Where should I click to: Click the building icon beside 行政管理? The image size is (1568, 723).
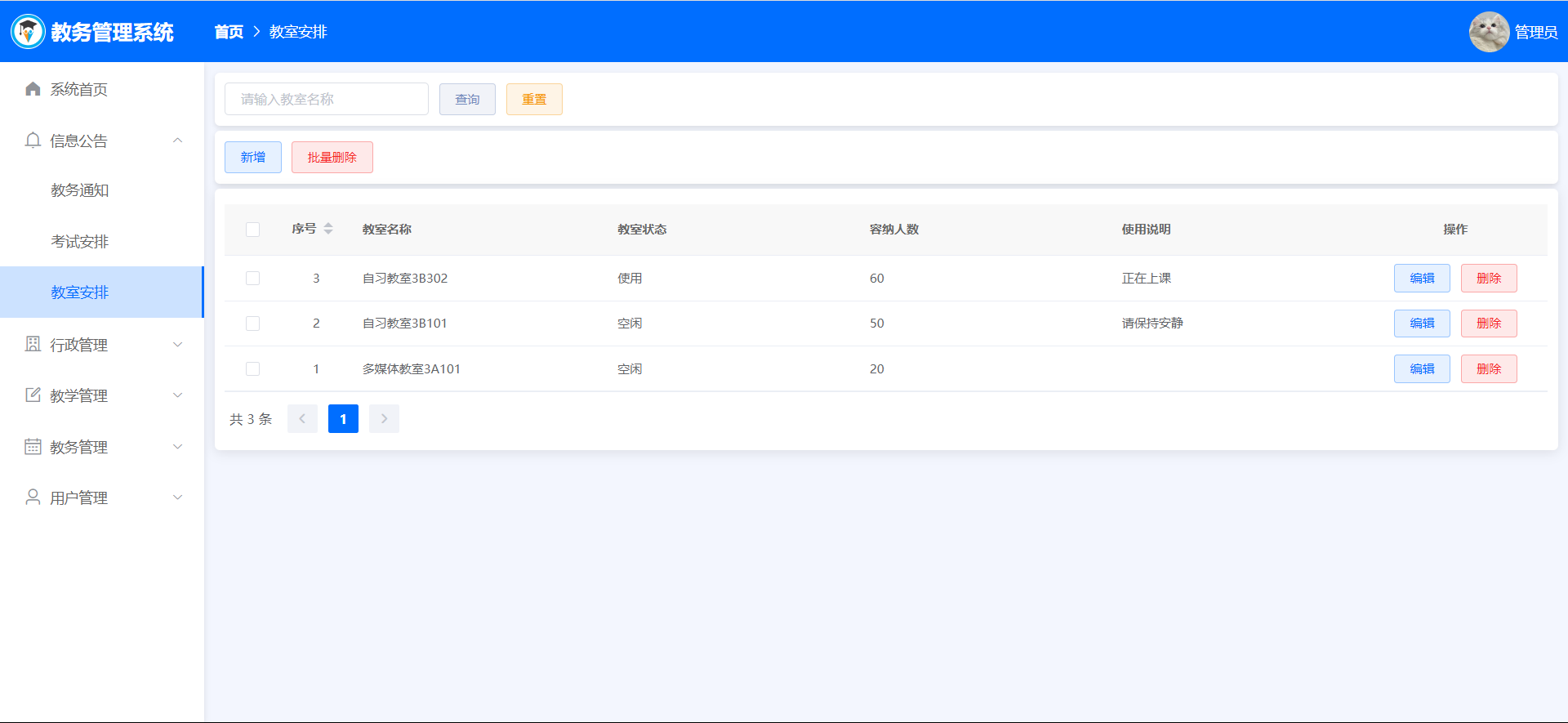pyautogui.click(x=33, y=344)
